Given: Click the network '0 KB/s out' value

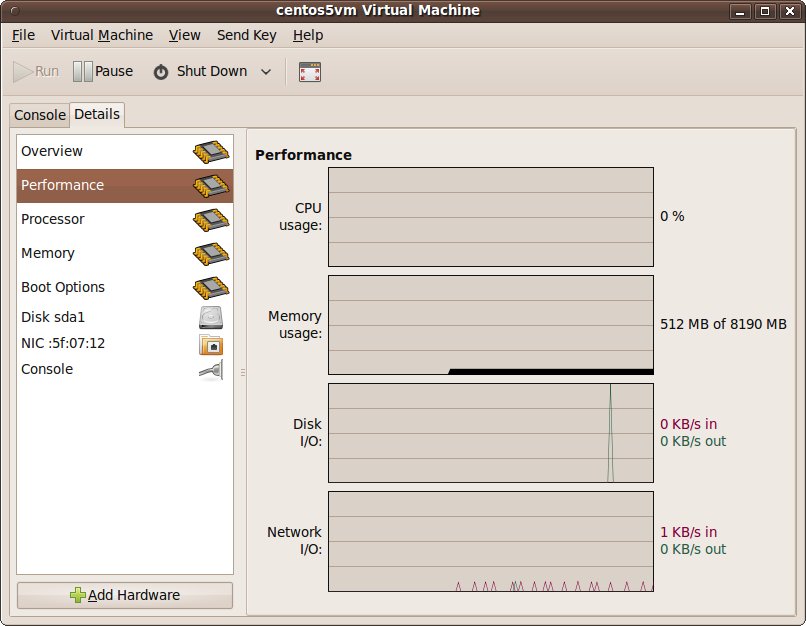Looking at the screenshot, I should tap(693, 549).
